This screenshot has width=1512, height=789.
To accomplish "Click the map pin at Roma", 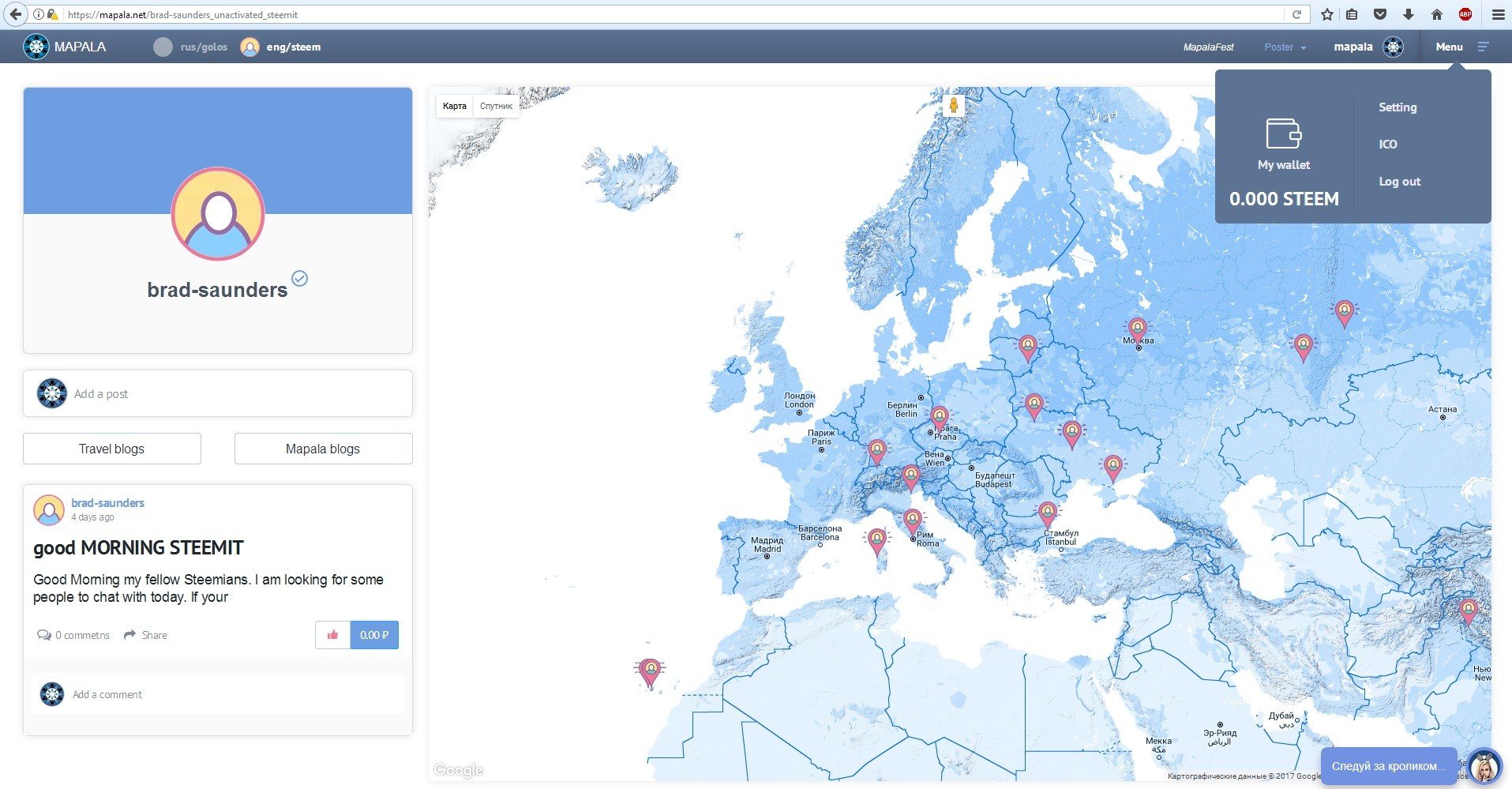I will (x=913, y=521).
